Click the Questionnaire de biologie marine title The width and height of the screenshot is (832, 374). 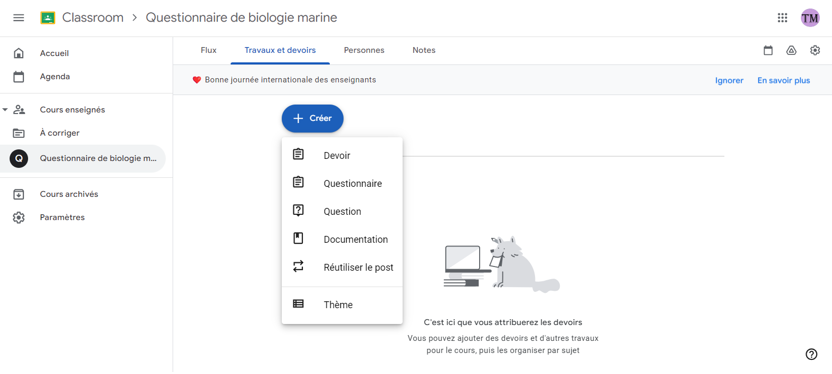(241, 18)
